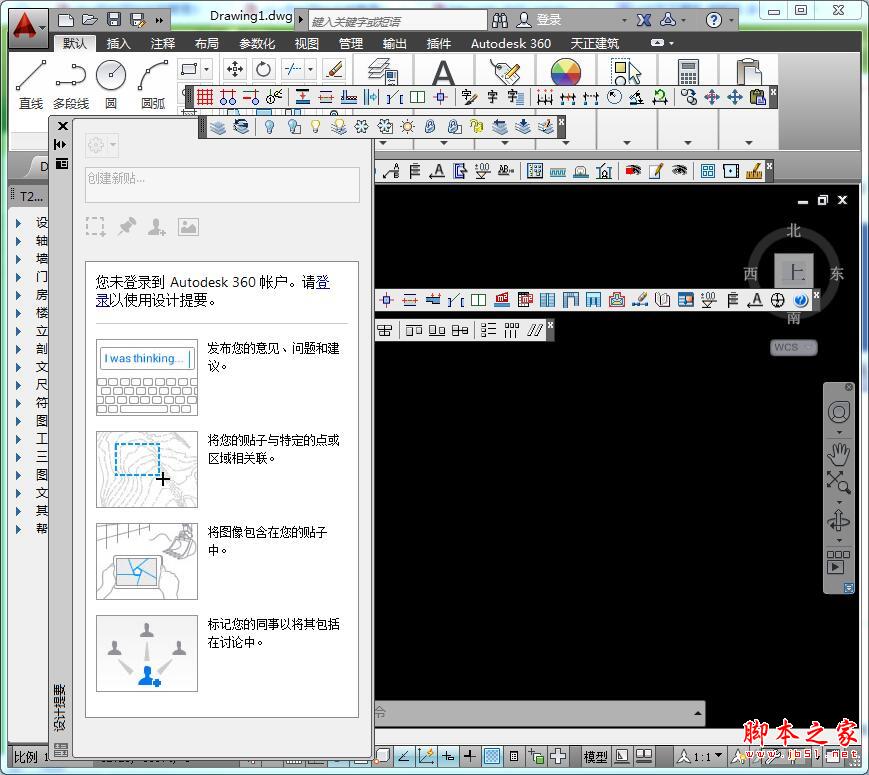Toggle the layer lock padlock icon

click(430, 127)
